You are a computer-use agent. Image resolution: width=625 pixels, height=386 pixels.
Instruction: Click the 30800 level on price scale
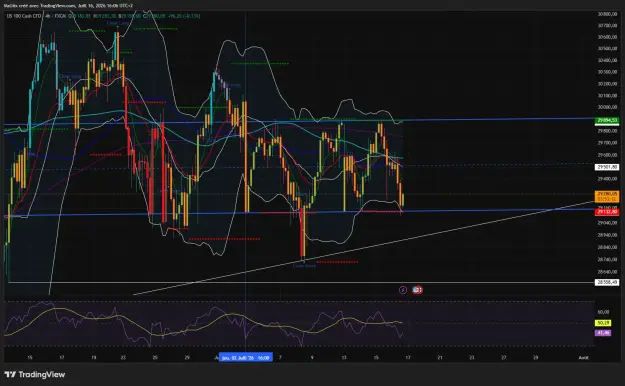coord(607,14)
